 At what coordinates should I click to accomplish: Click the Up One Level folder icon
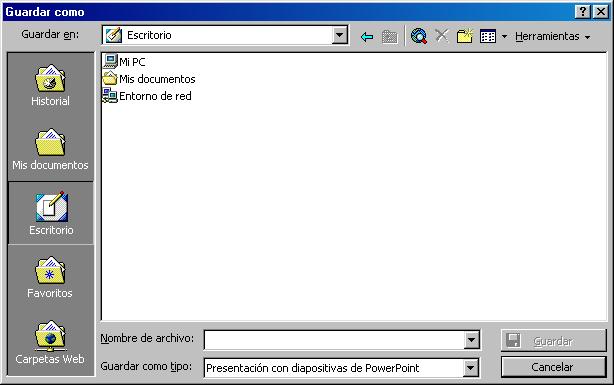click(389, 37)
